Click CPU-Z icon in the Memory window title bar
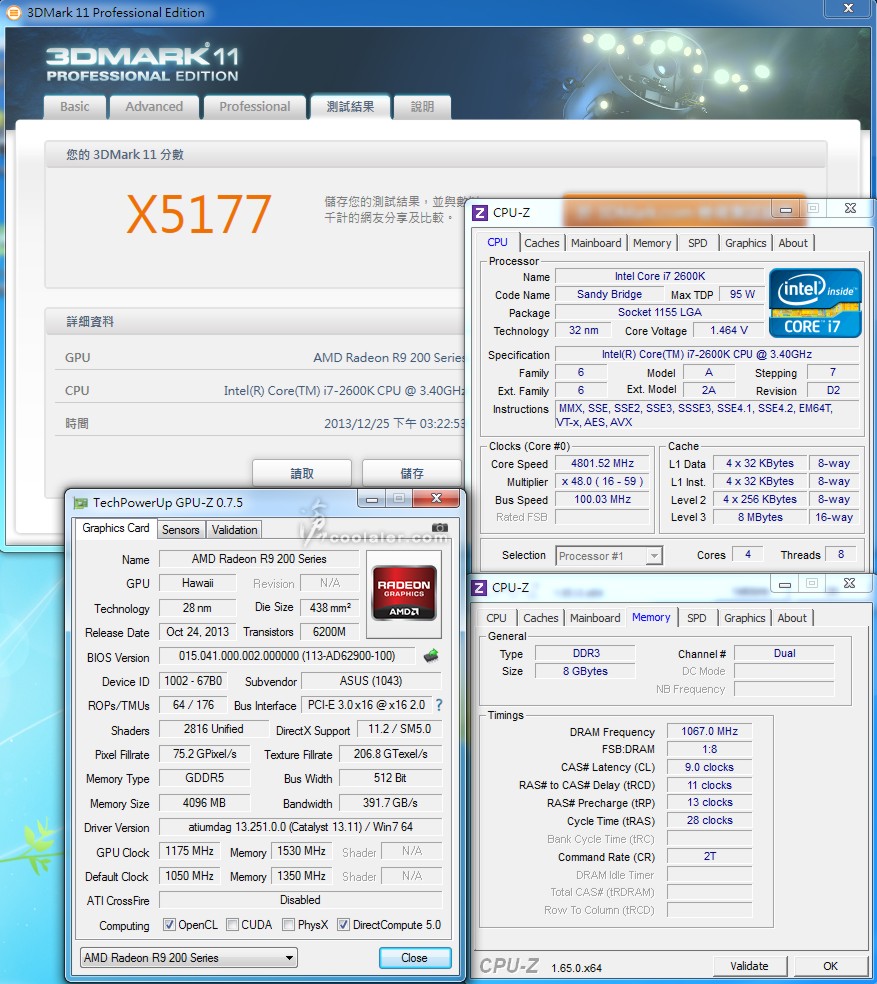 (x=480, y=587)
